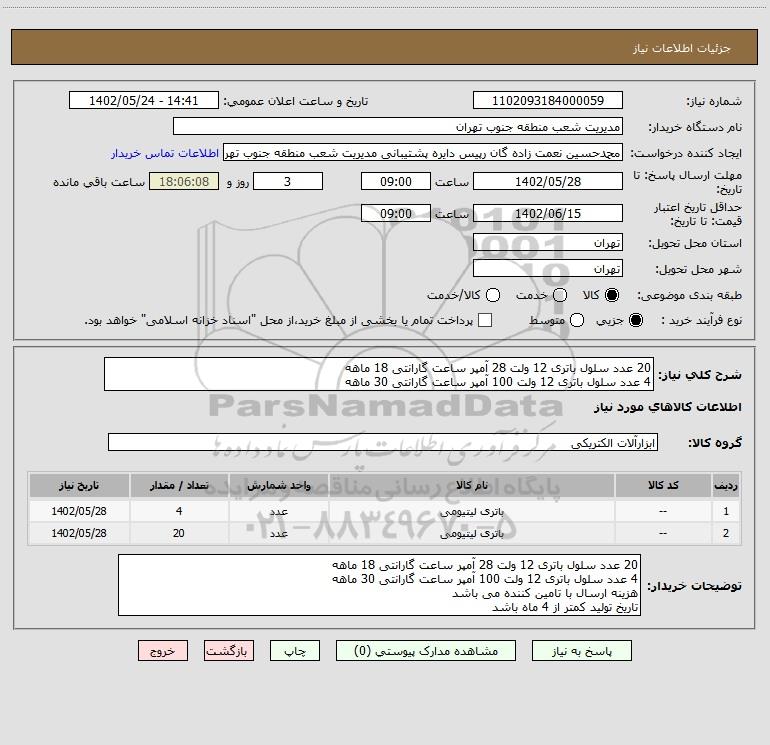Screen dimensions: 770x745
Task: Toggle the treasury payment checkbox
Action: [485, 320]
